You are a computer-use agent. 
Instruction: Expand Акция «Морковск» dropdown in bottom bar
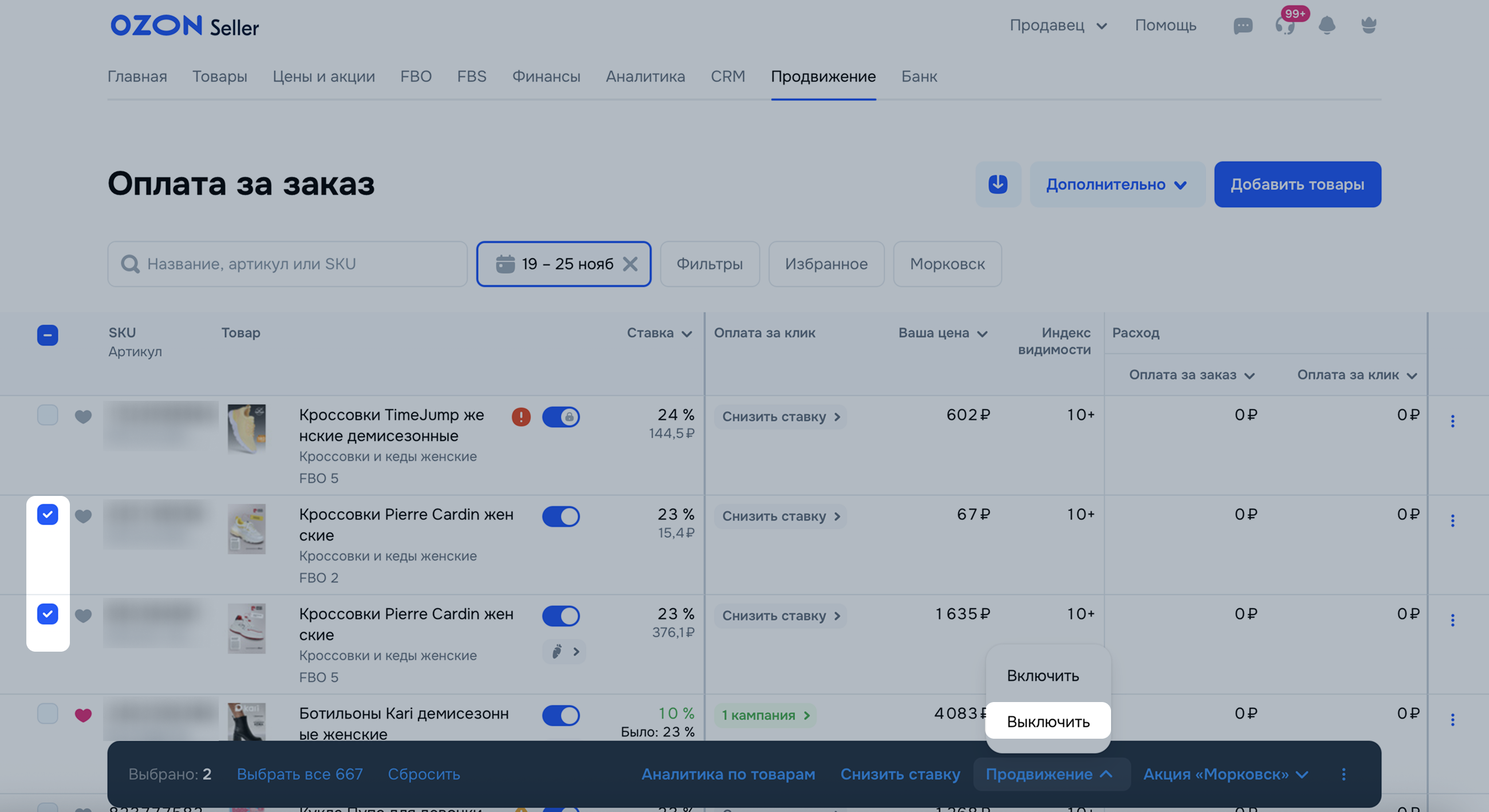1226,774
